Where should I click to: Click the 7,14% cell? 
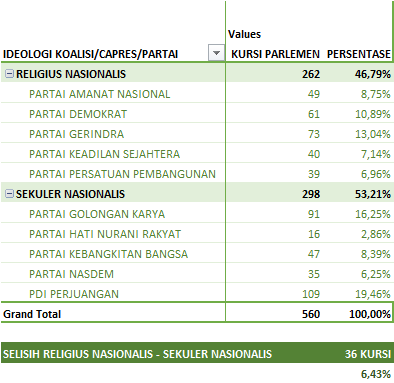click(376, 154)
